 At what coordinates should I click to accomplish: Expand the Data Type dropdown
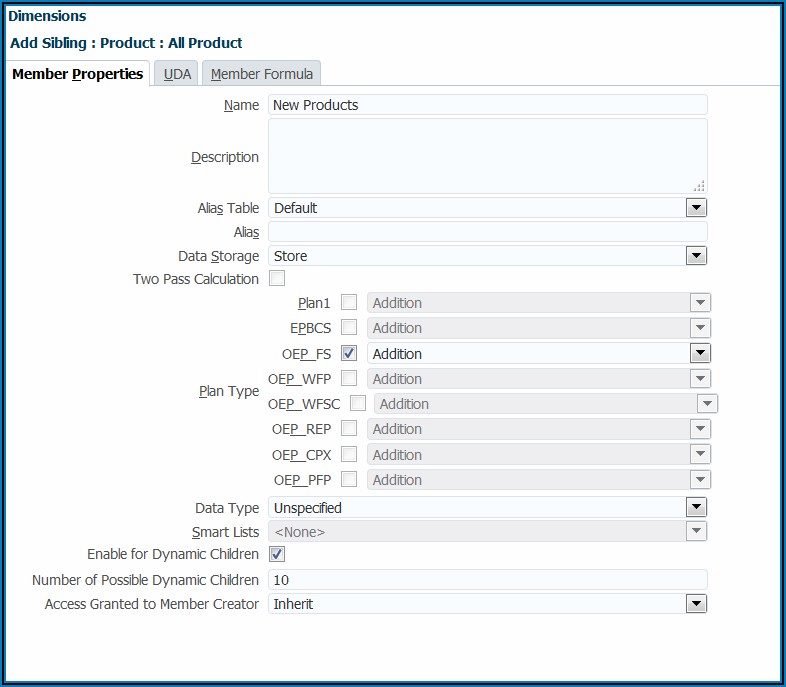[x=696, y=507]
